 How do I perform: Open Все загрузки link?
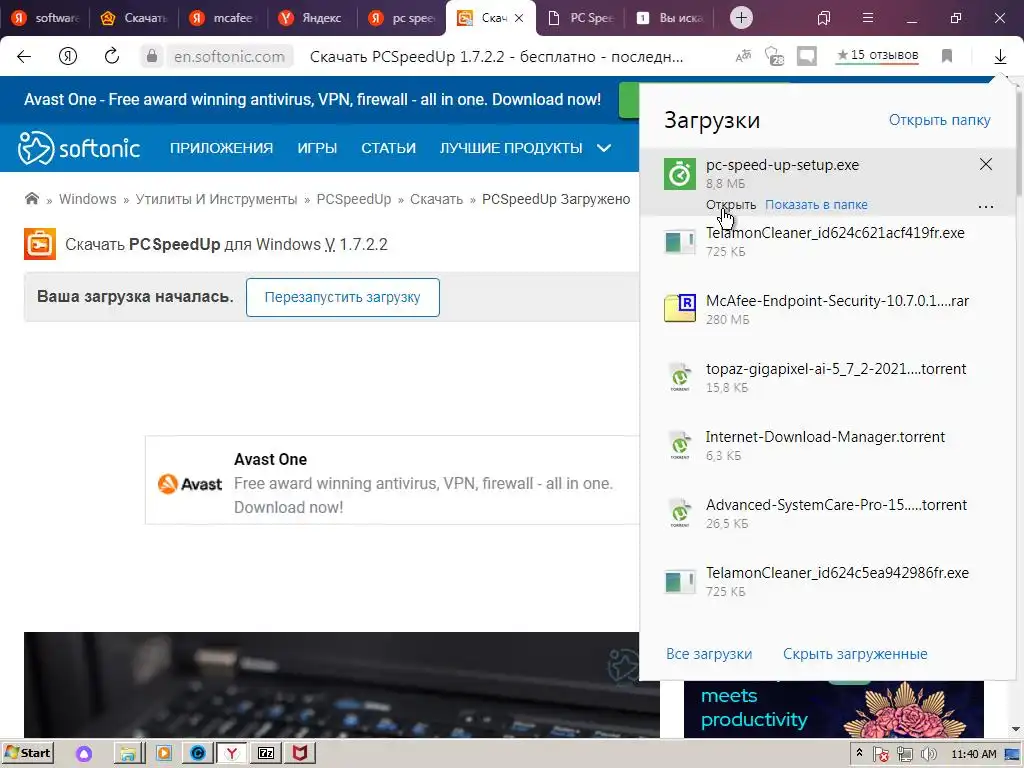coord(709,654)
